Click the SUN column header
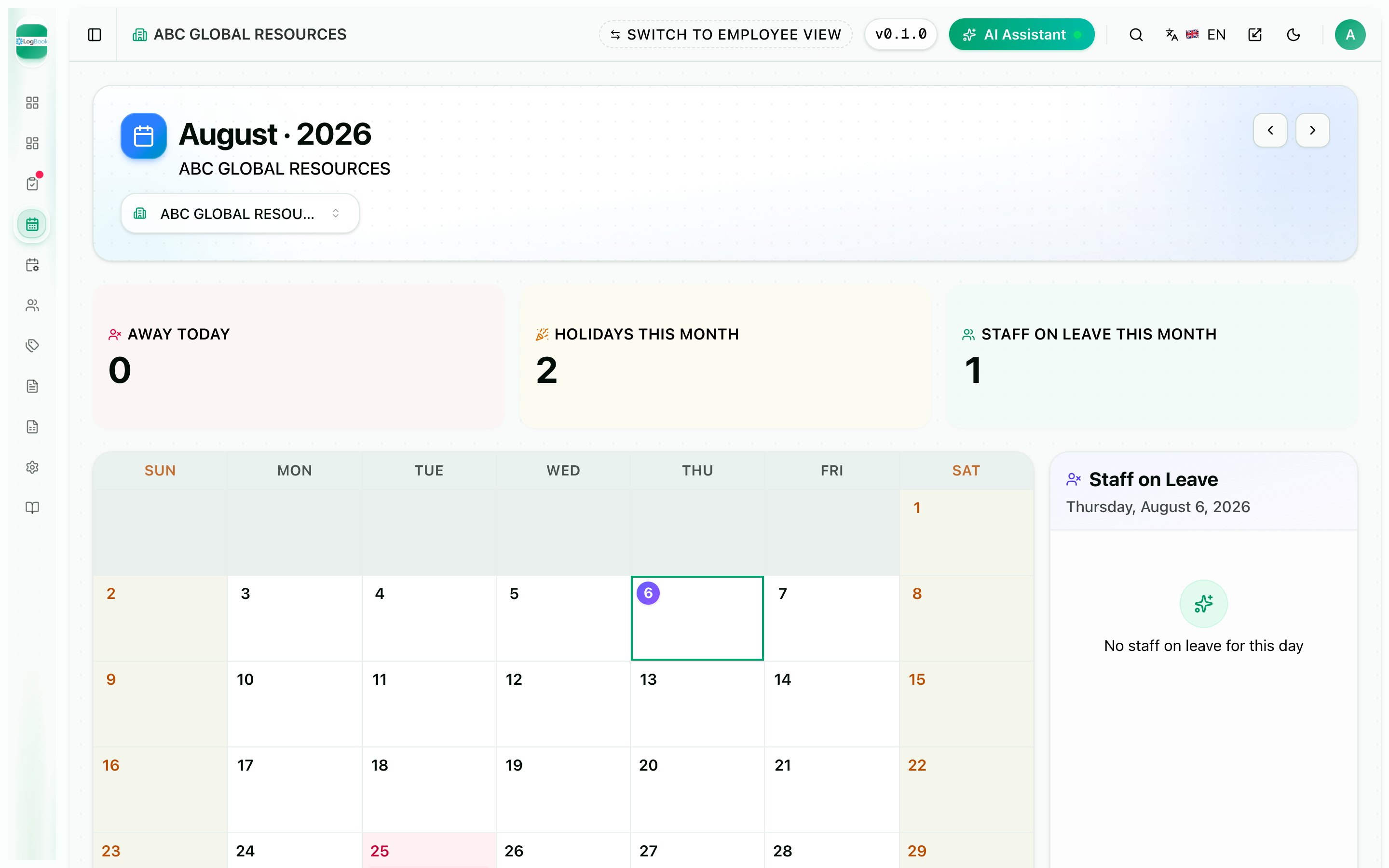1389x868 pixels. point(160,471)
